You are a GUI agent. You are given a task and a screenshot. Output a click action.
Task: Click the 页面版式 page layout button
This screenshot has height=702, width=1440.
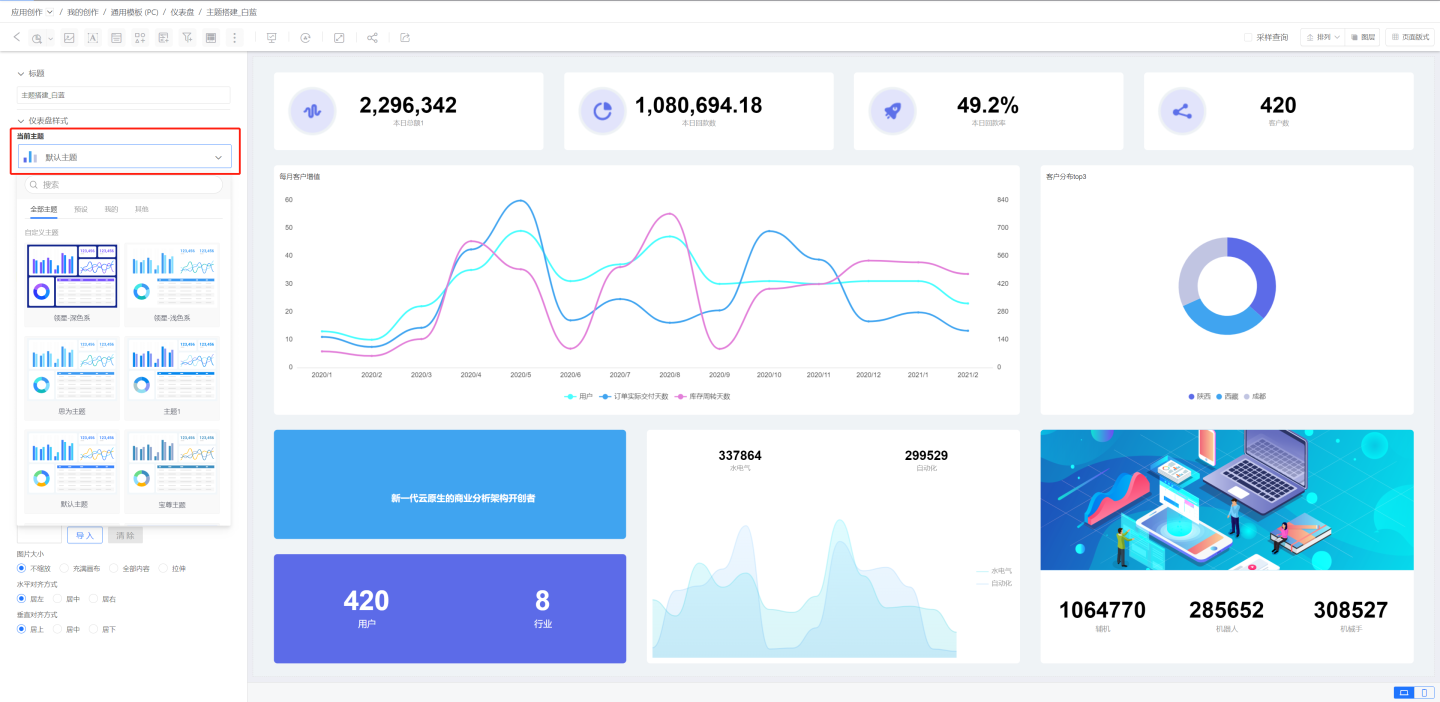point(1410,37)
